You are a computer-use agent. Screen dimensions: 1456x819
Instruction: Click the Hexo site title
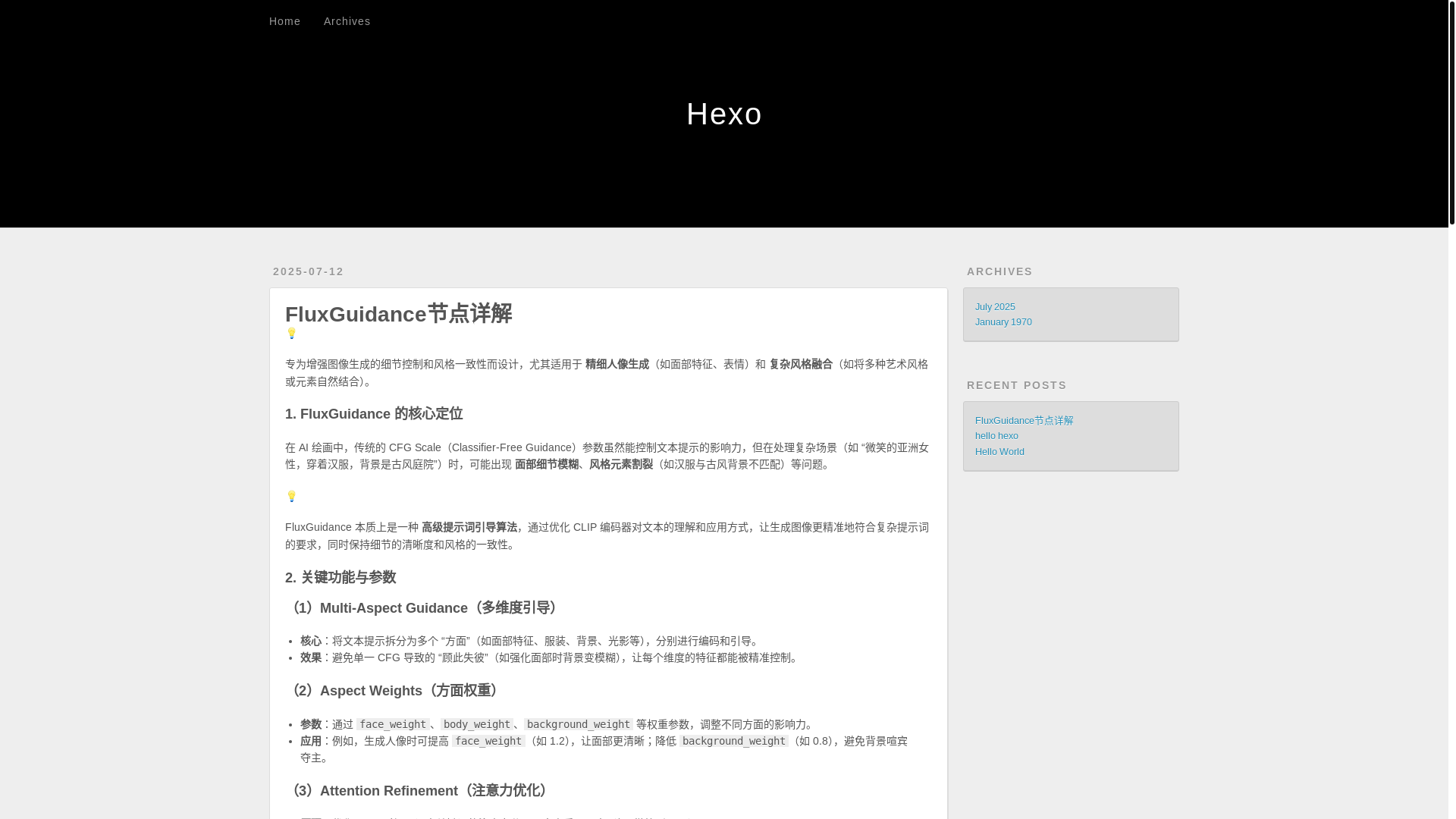click(724, 114)
